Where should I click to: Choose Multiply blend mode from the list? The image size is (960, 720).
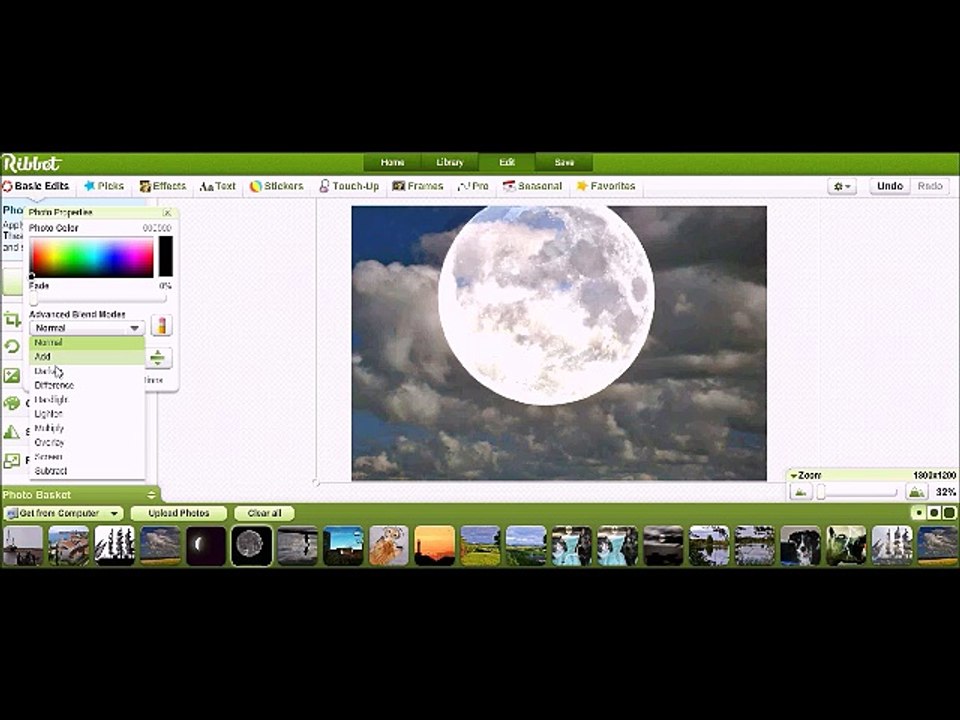tap(87, 428)
